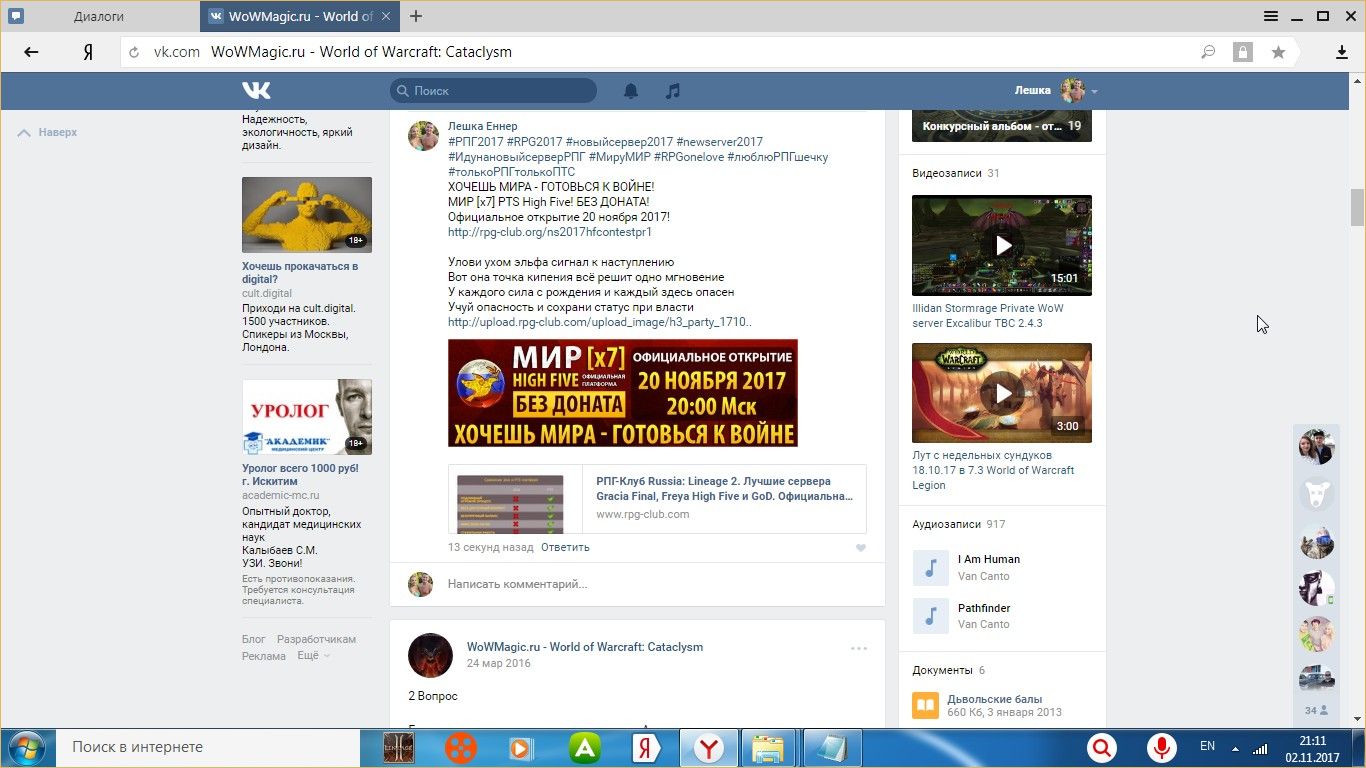Screen dimensions: 1366x768
Task: Click 'Ответить' to reply to comment
Action: (565, 547)
